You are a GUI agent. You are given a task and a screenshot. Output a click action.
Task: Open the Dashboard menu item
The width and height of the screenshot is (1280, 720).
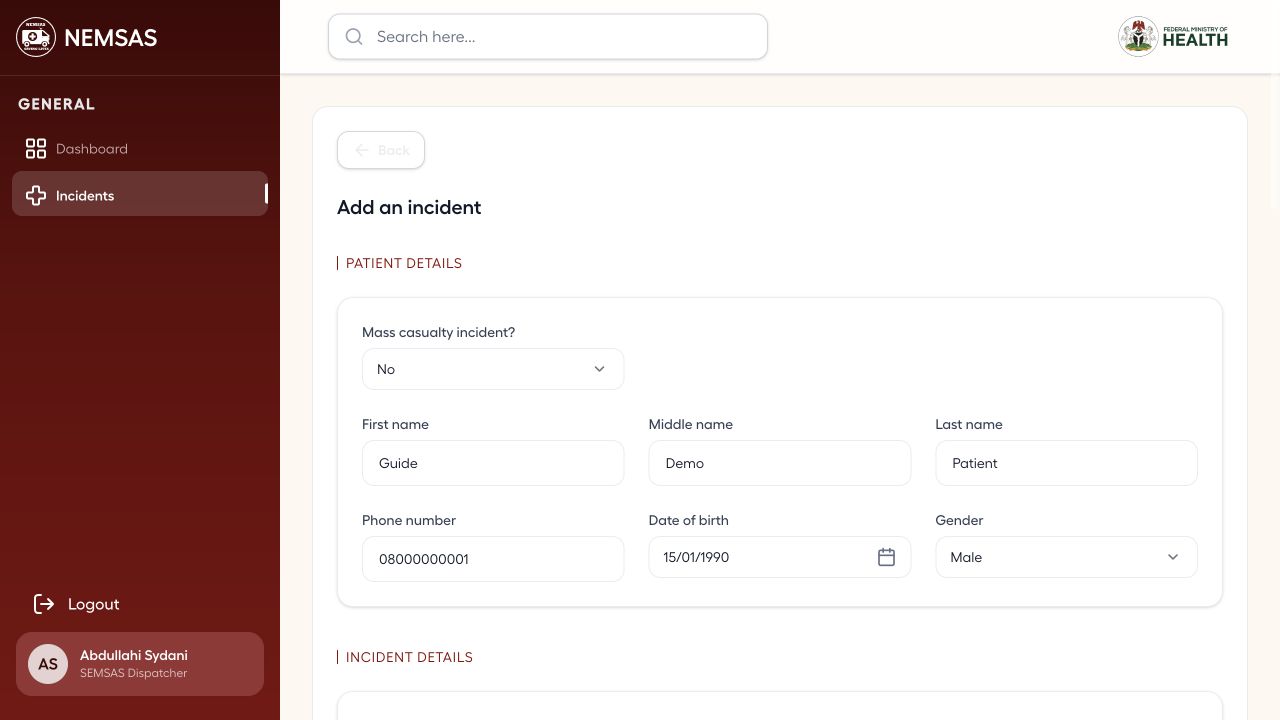coord(140,149)
